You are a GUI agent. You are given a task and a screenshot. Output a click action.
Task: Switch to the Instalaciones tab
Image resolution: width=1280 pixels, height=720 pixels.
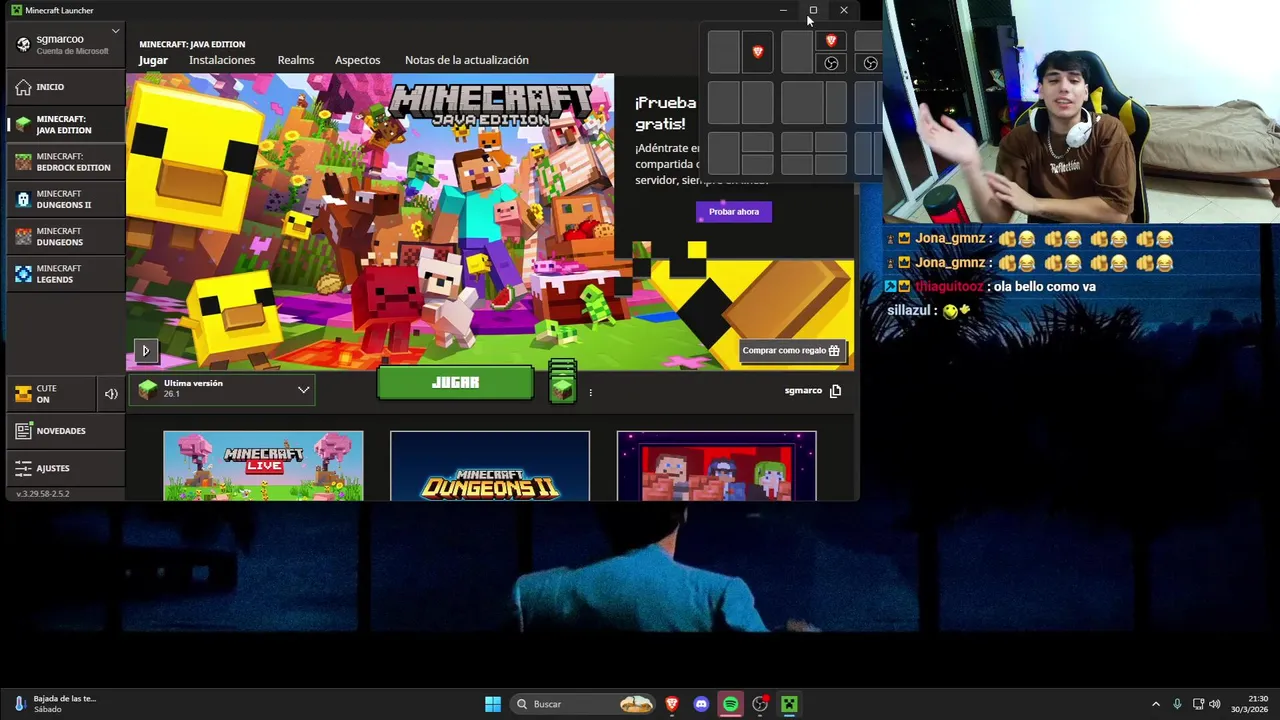(222, 60)
